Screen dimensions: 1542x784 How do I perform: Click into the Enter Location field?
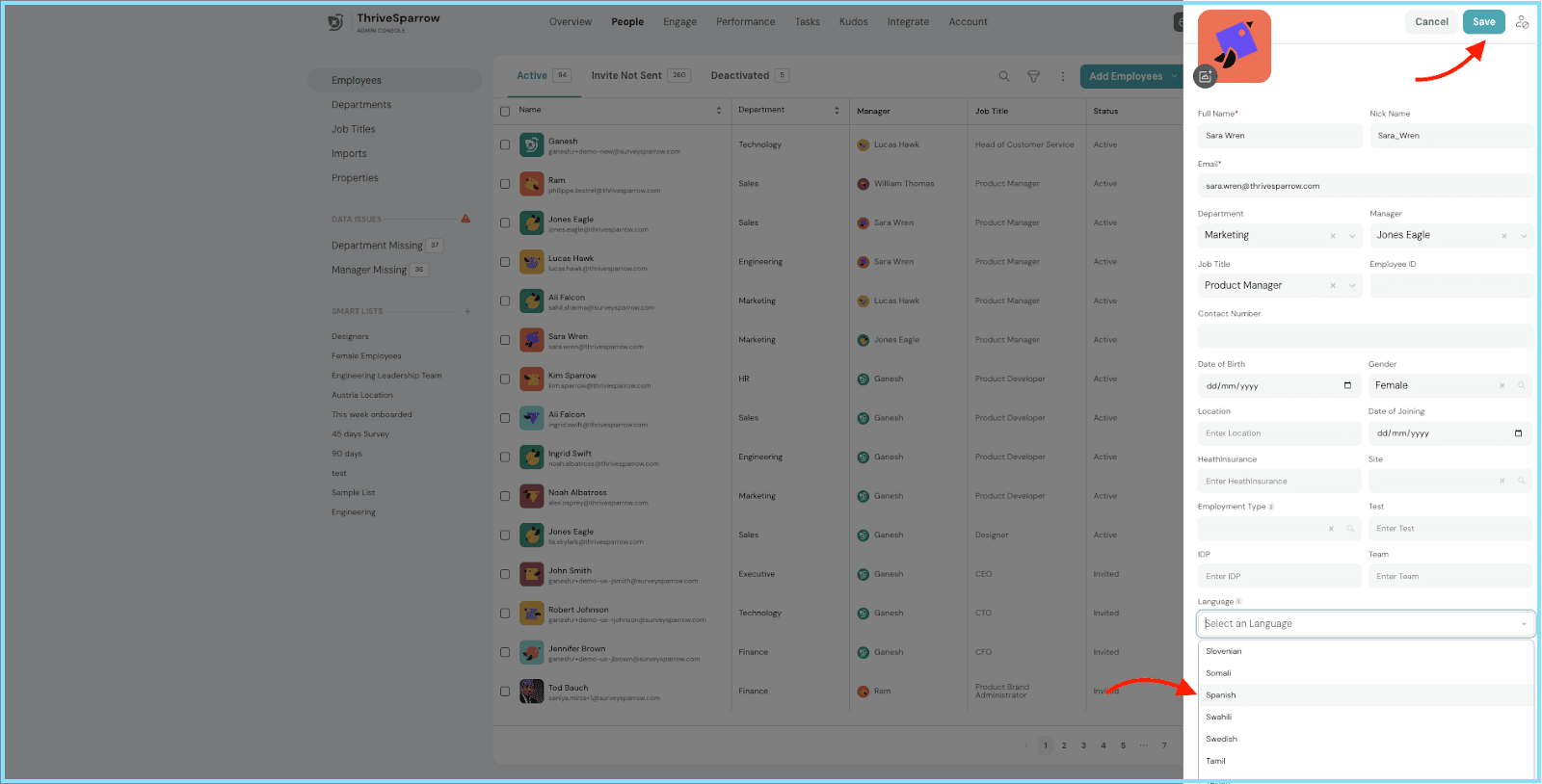1279,433
